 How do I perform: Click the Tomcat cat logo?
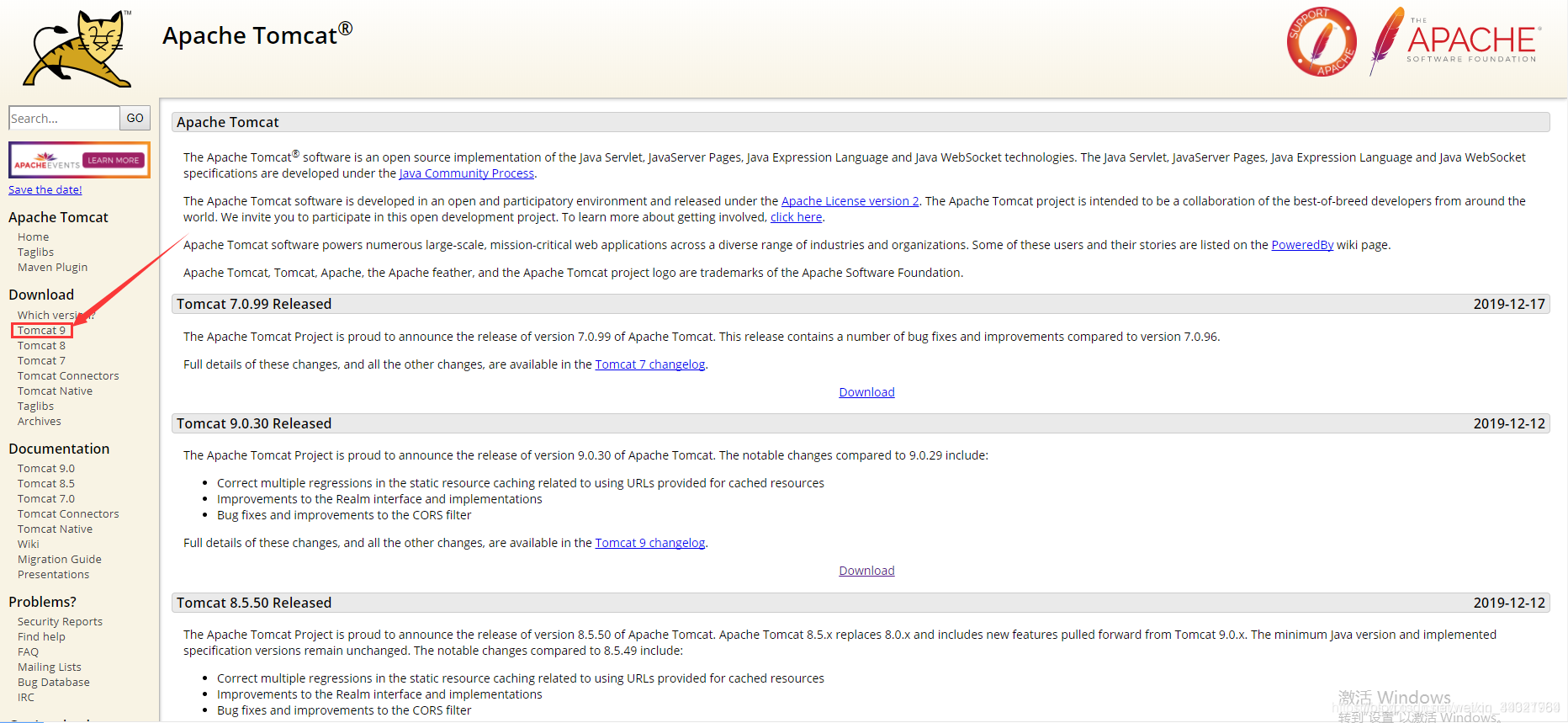[x=78, y=49]
